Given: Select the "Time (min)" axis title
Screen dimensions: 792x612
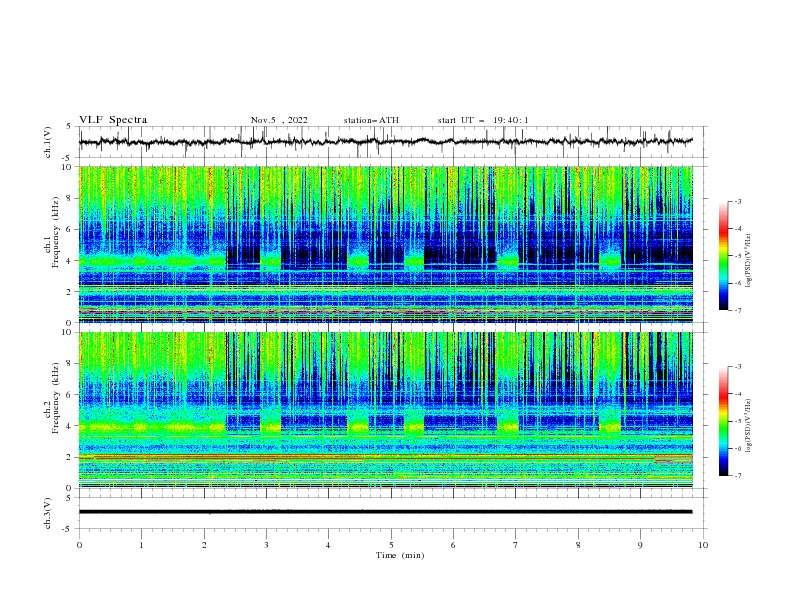Looking at the screenshot, I should click(400, 555).
